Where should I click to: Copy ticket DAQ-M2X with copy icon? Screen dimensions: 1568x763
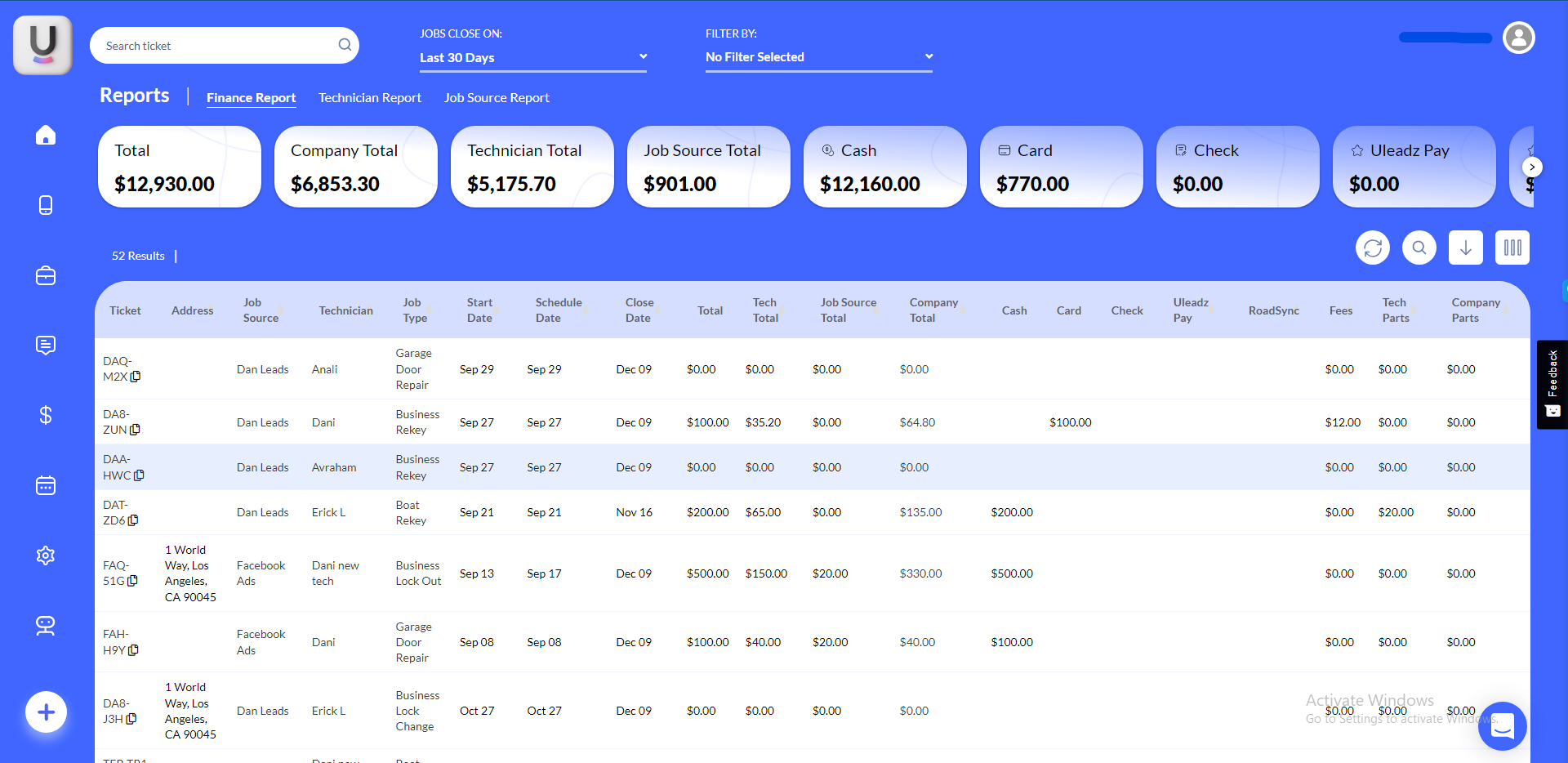click(136, 377)
